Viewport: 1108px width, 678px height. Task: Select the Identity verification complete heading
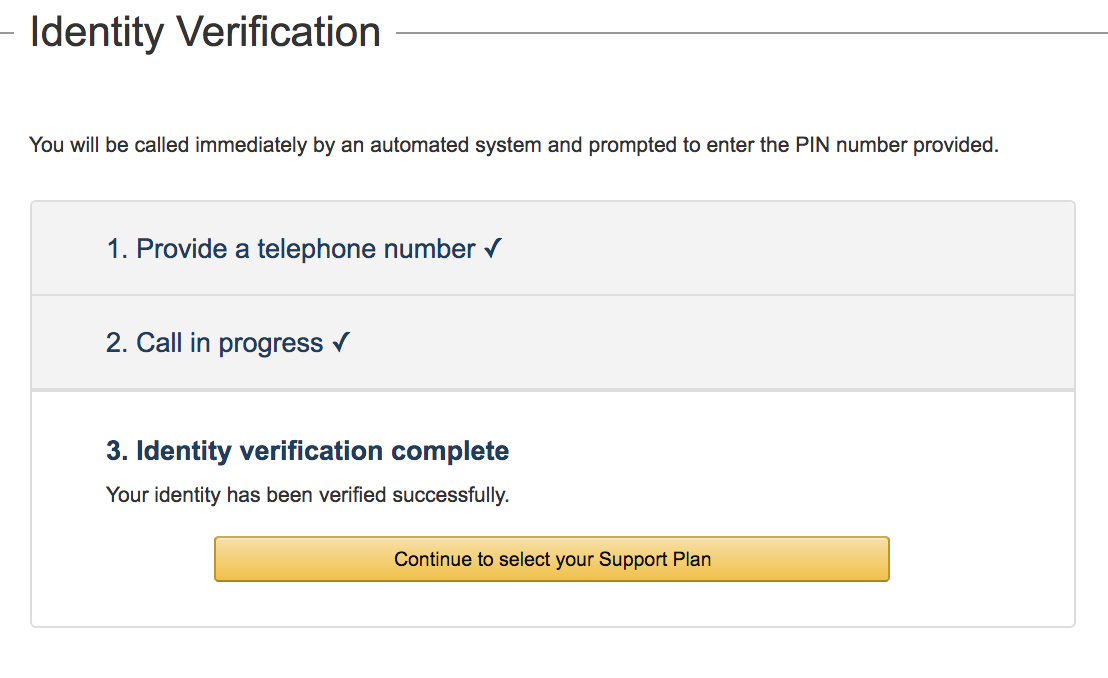[307, 451]
